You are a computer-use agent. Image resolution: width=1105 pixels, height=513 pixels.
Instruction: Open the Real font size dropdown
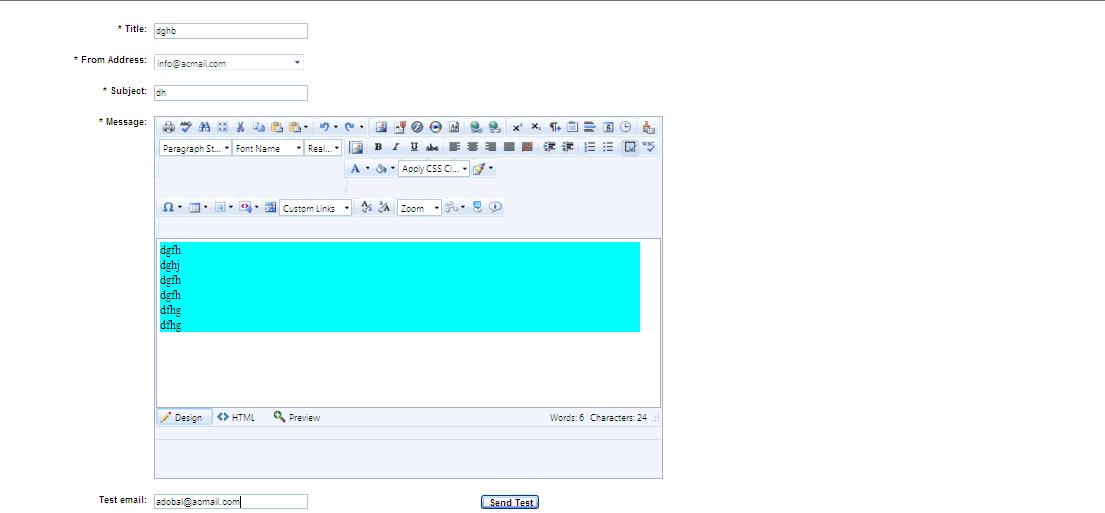(x=323, y=148)
